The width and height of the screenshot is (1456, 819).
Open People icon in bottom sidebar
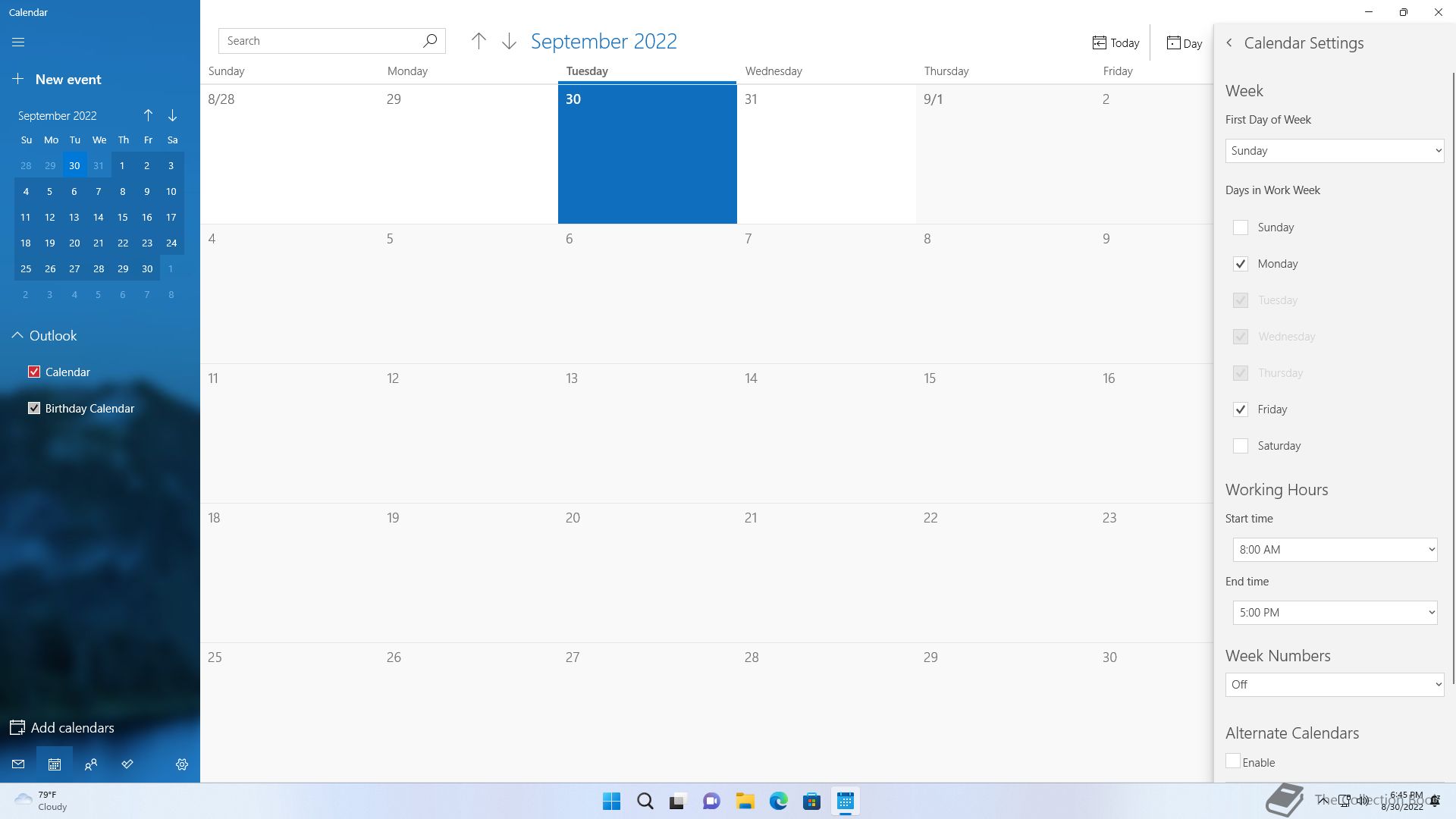coord(91,764)
